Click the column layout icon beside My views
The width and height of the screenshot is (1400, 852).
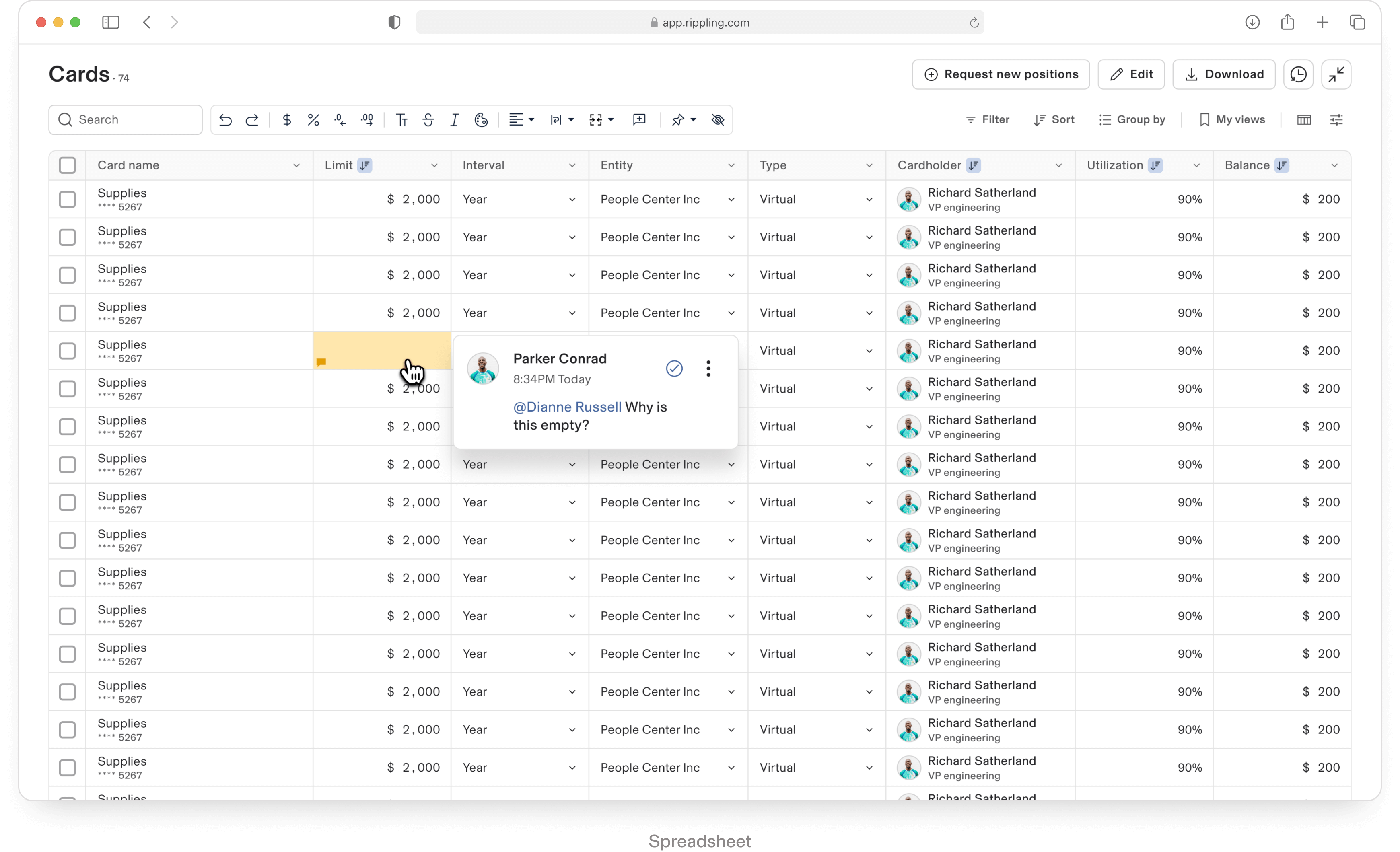tap(1304, 120)
